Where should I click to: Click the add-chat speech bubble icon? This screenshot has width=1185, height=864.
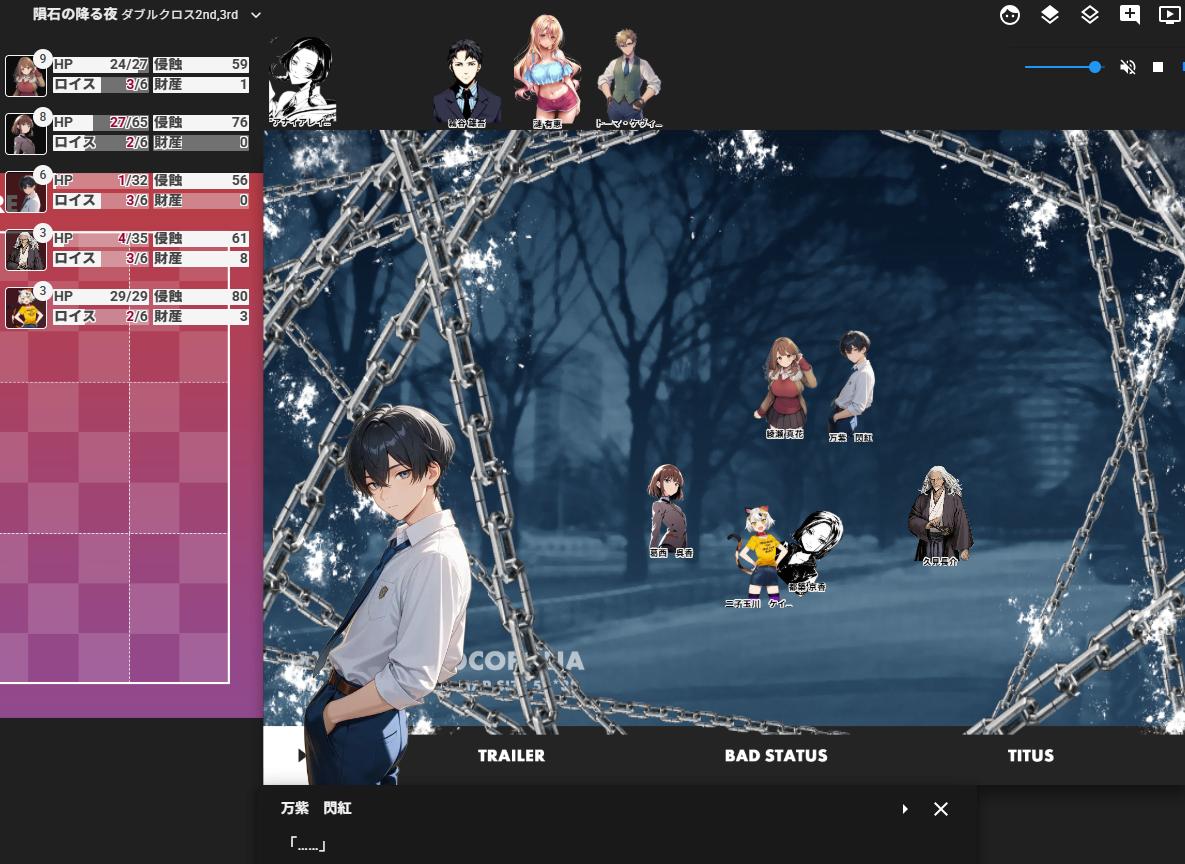tap(1129, 15)
